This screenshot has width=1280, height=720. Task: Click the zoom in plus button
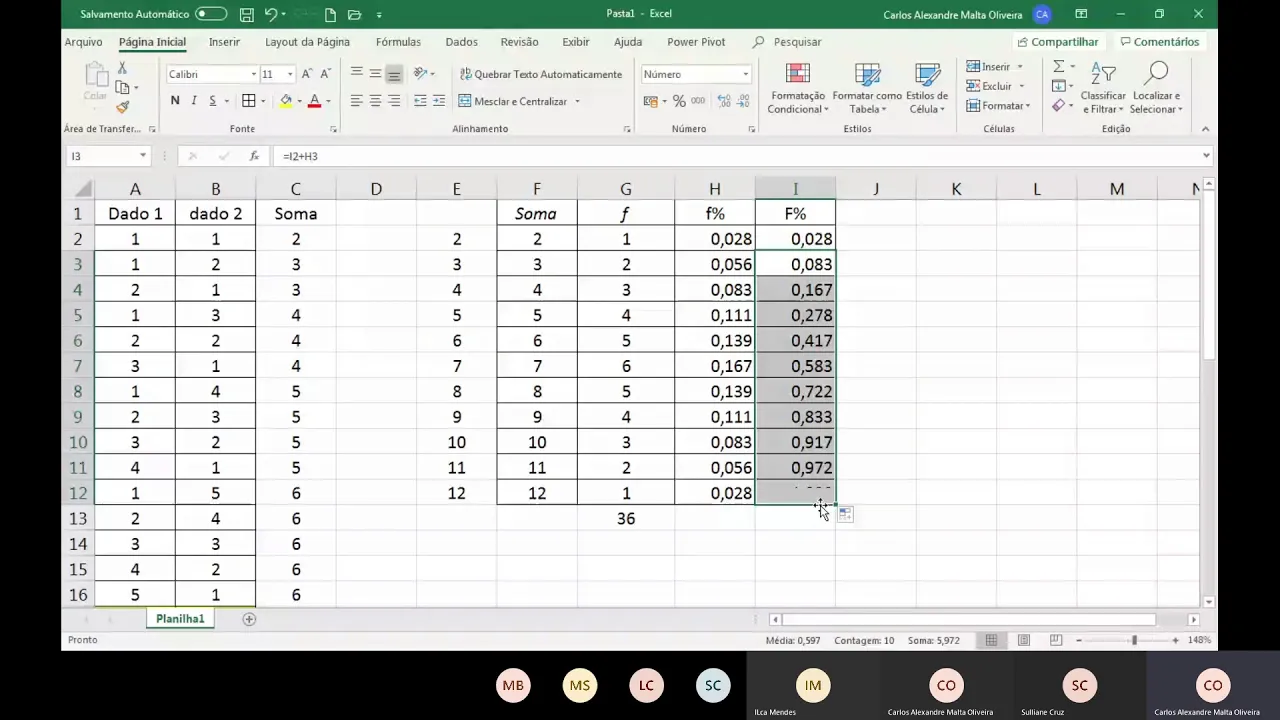point(1175,640)
